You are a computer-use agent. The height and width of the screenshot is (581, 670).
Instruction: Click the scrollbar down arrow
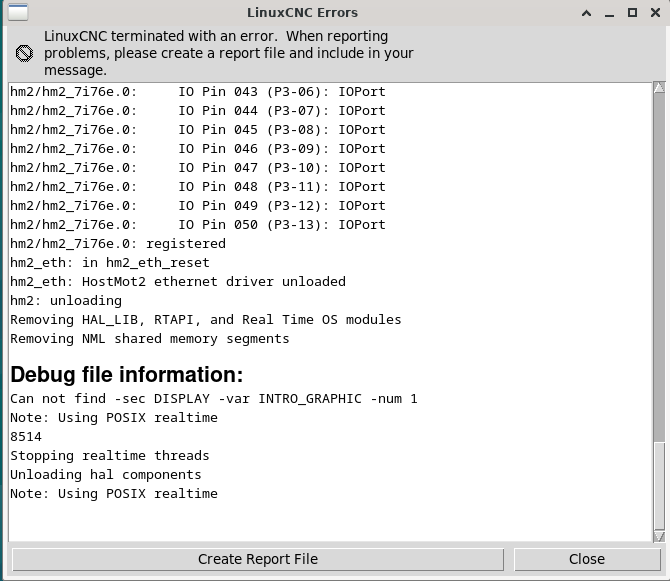click(x=659, y=537)
